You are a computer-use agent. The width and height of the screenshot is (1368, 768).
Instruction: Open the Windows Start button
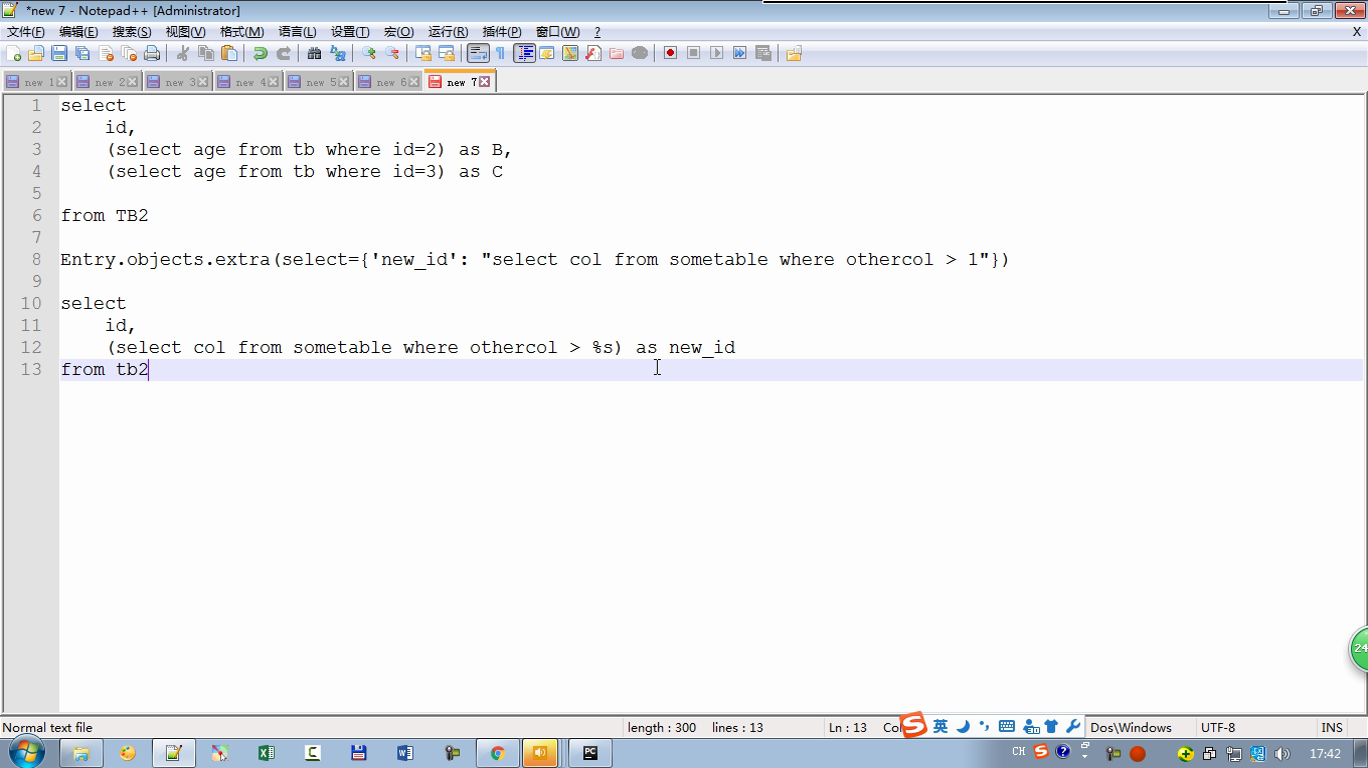(25, 752)
